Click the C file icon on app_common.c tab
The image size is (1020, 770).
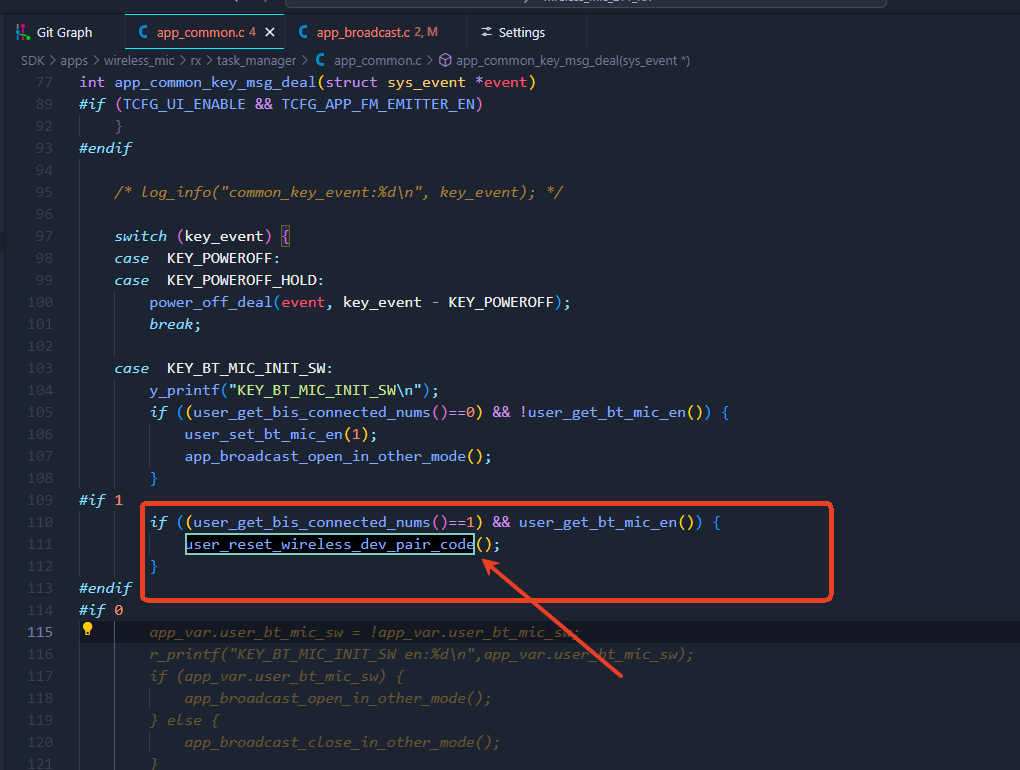pyautogui.click(x=143, y=32)
